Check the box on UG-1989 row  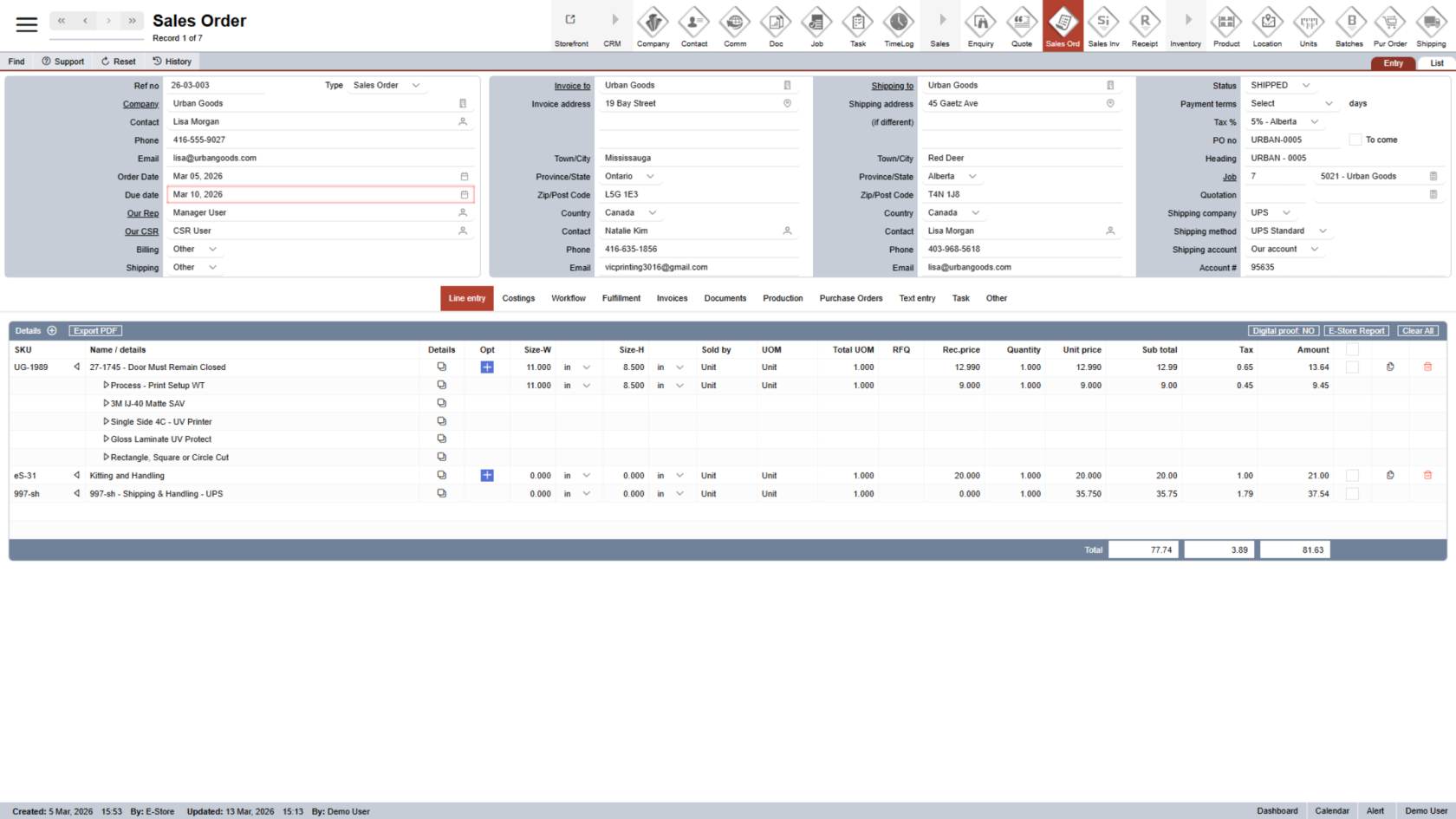pyautogui.click(x=1352, y=367)
